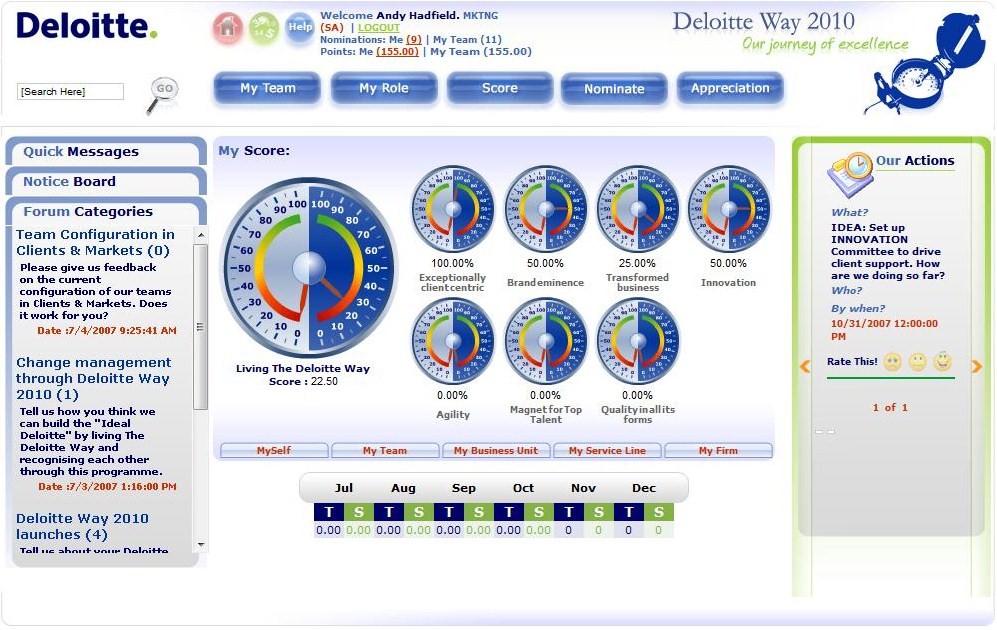Select the Sep month label
This screenshot has width=997, height=630.
pos(464,488)
